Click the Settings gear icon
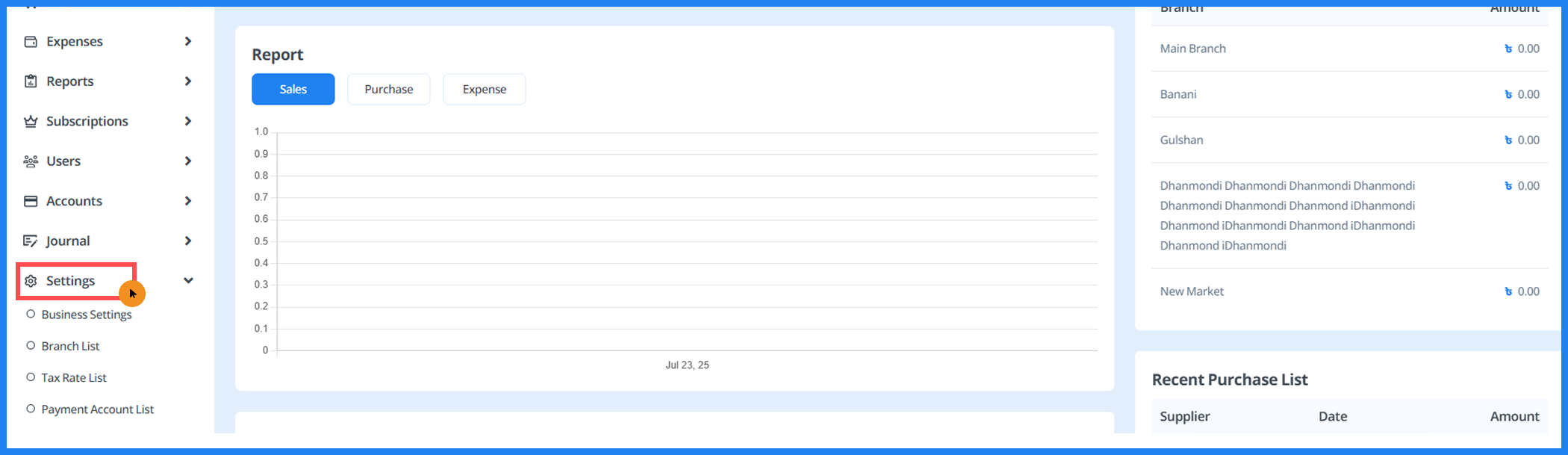The image size is (1568, 455). 31,281
